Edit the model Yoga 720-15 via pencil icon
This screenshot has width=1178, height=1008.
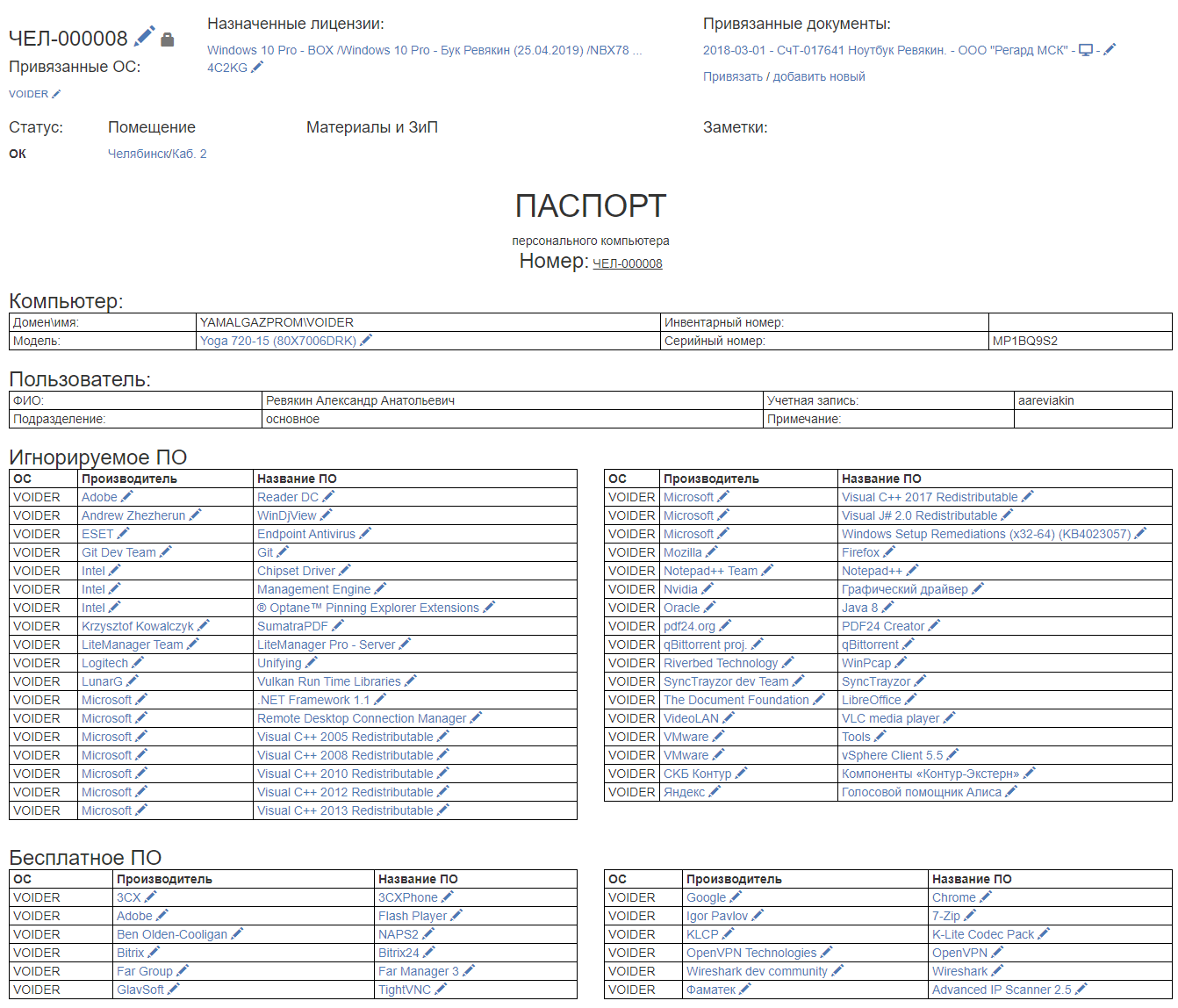(x=366, y=341)
